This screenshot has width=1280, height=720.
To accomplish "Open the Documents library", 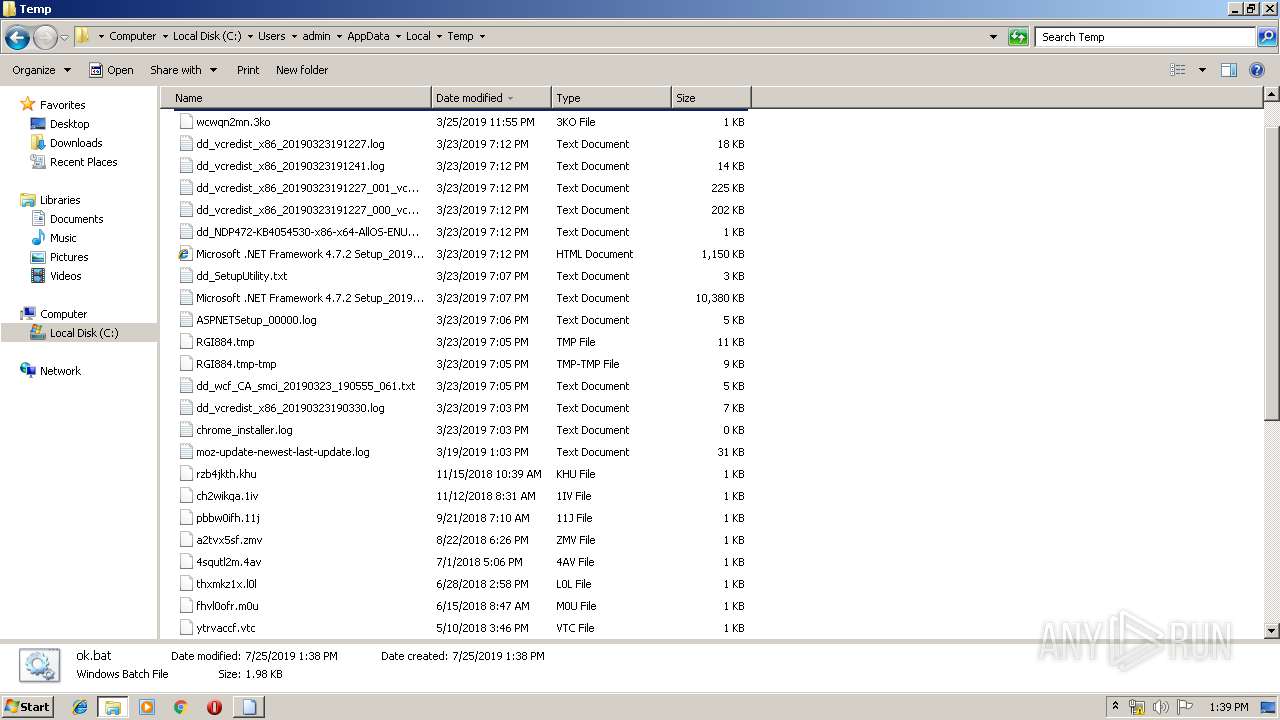I will pyautogui.click(x=76, y=219).
